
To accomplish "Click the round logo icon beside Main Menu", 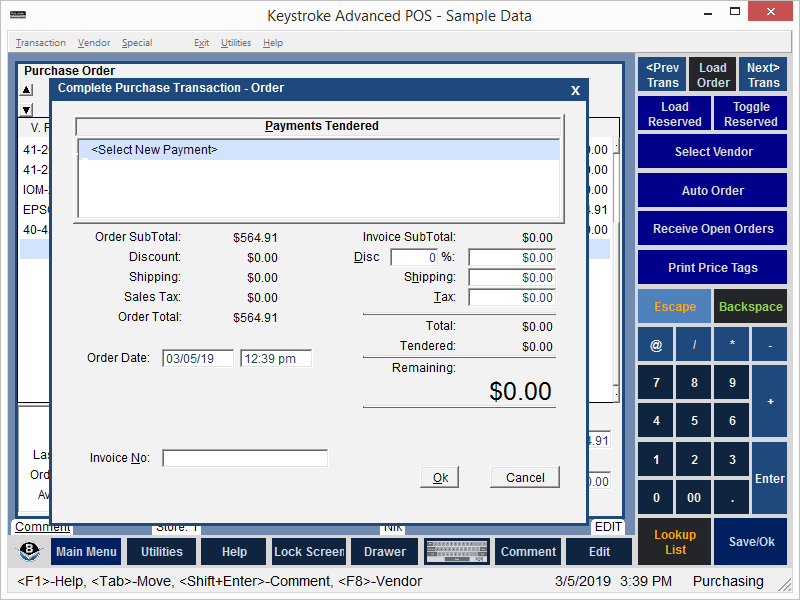I will [x=30, y=551].
